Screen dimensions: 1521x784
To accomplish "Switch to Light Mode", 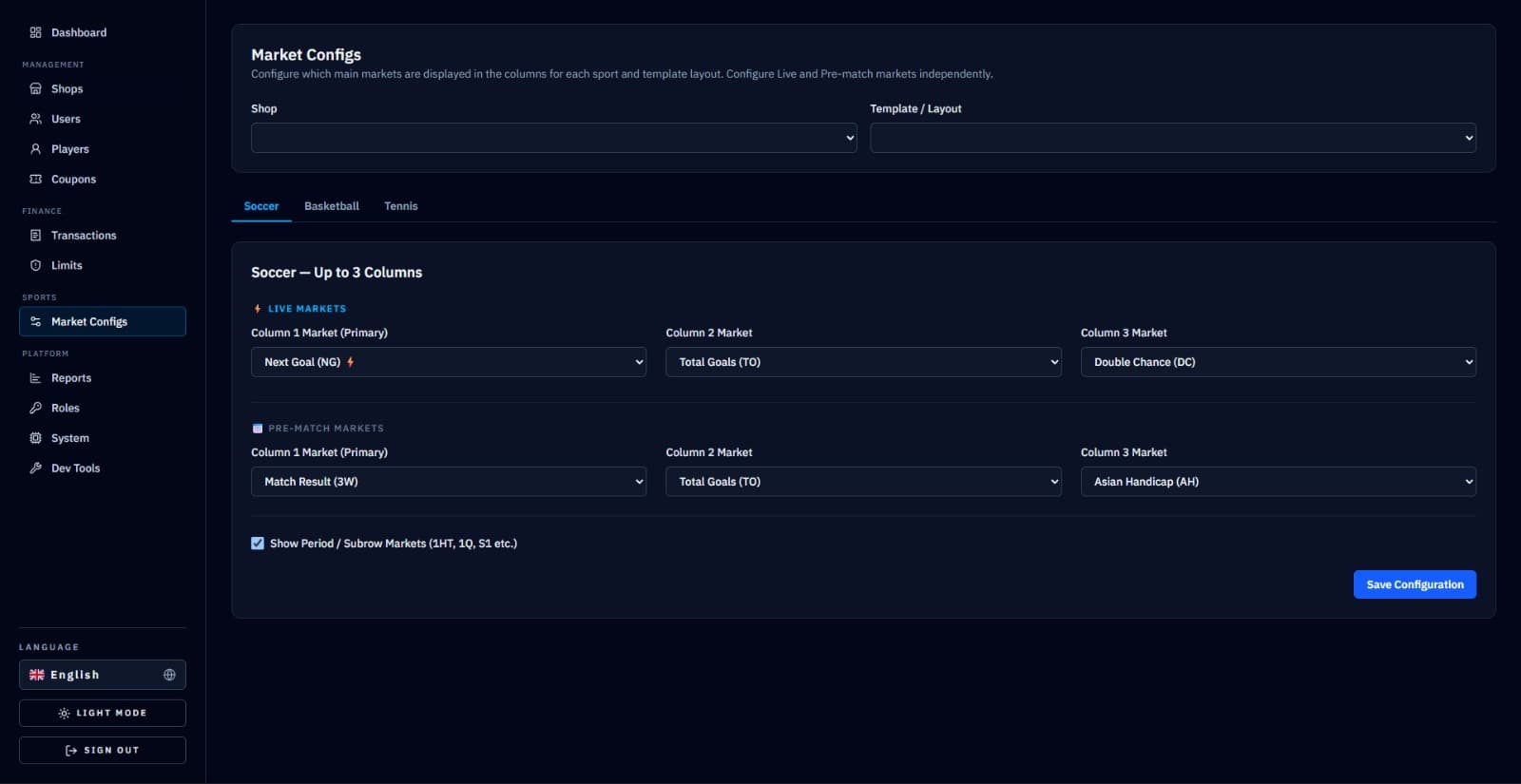I will [103, 713].
